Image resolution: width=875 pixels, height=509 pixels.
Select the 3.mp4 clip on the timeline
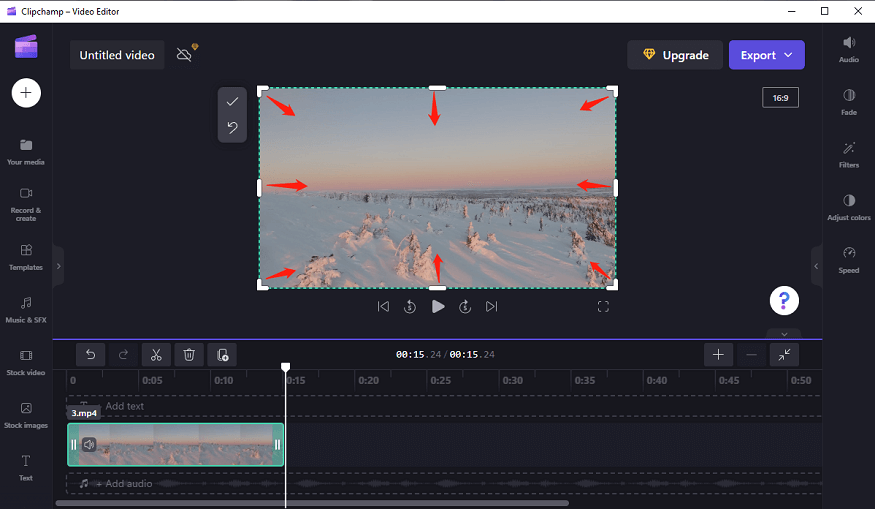tap(175, 444)
